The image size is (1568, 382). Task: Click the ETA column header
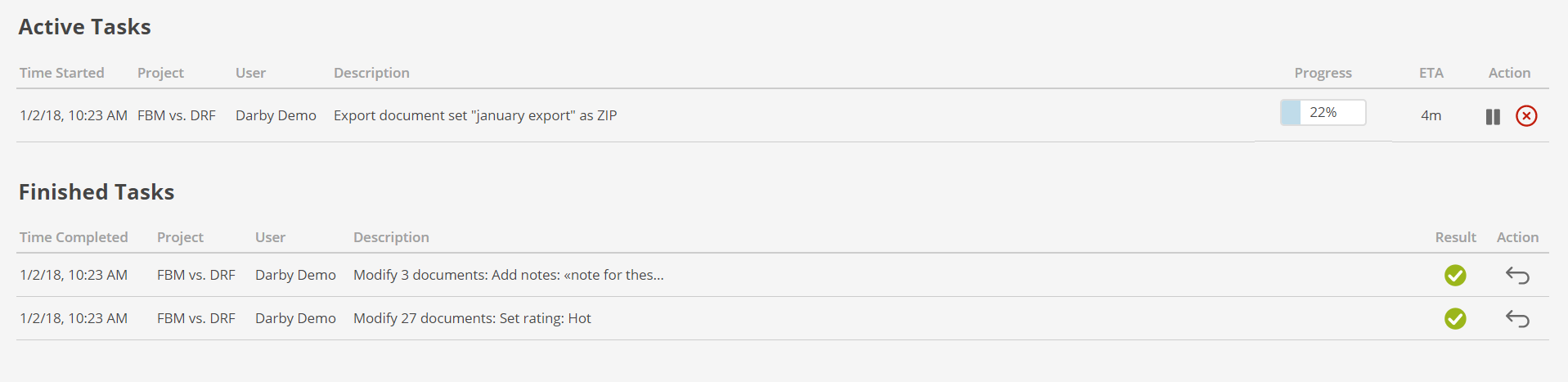pos(1431,73)
